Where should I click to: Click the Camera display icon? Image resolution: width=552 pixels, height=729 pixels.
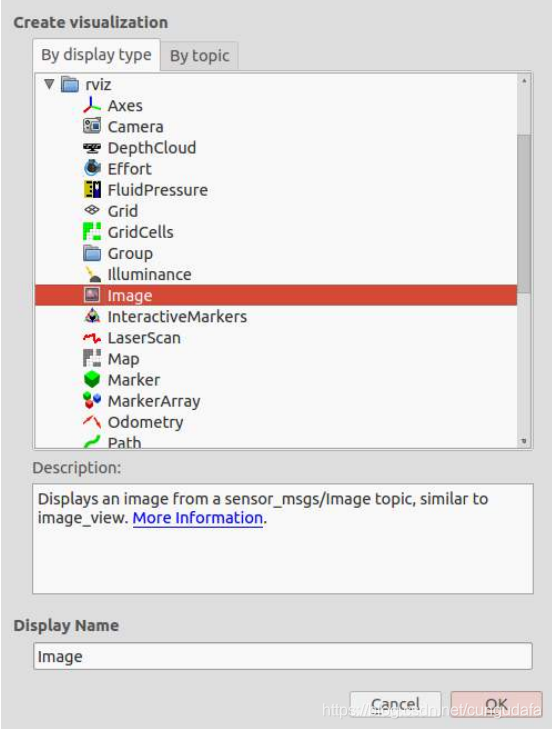coord(92,126)
